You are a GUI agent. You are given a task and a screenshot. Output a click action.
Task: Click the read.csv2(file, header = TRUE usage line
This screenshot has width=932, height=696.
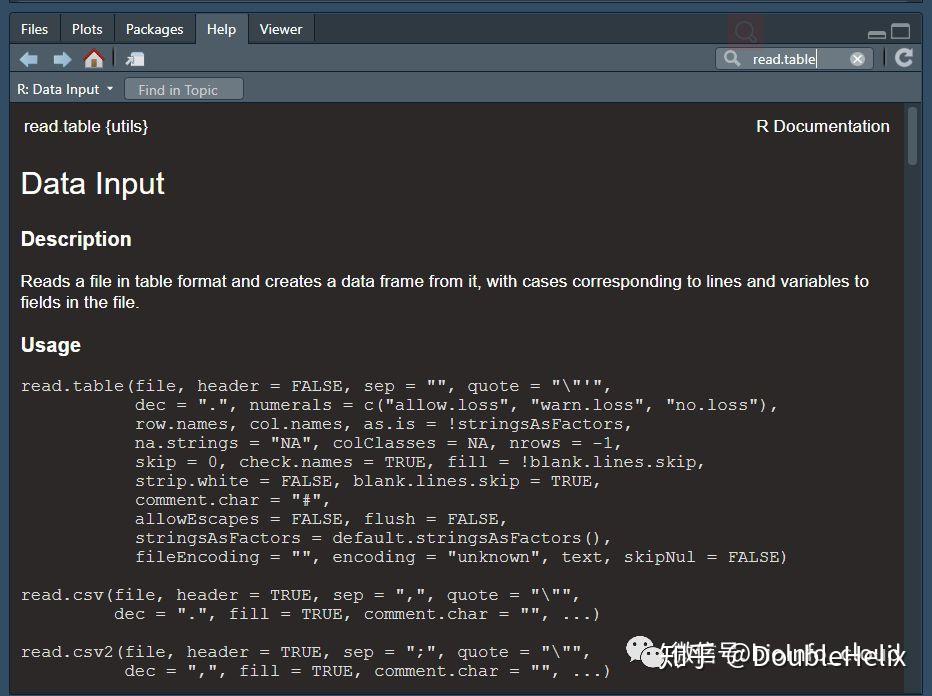pyautogui.click(x=306, y=652)
